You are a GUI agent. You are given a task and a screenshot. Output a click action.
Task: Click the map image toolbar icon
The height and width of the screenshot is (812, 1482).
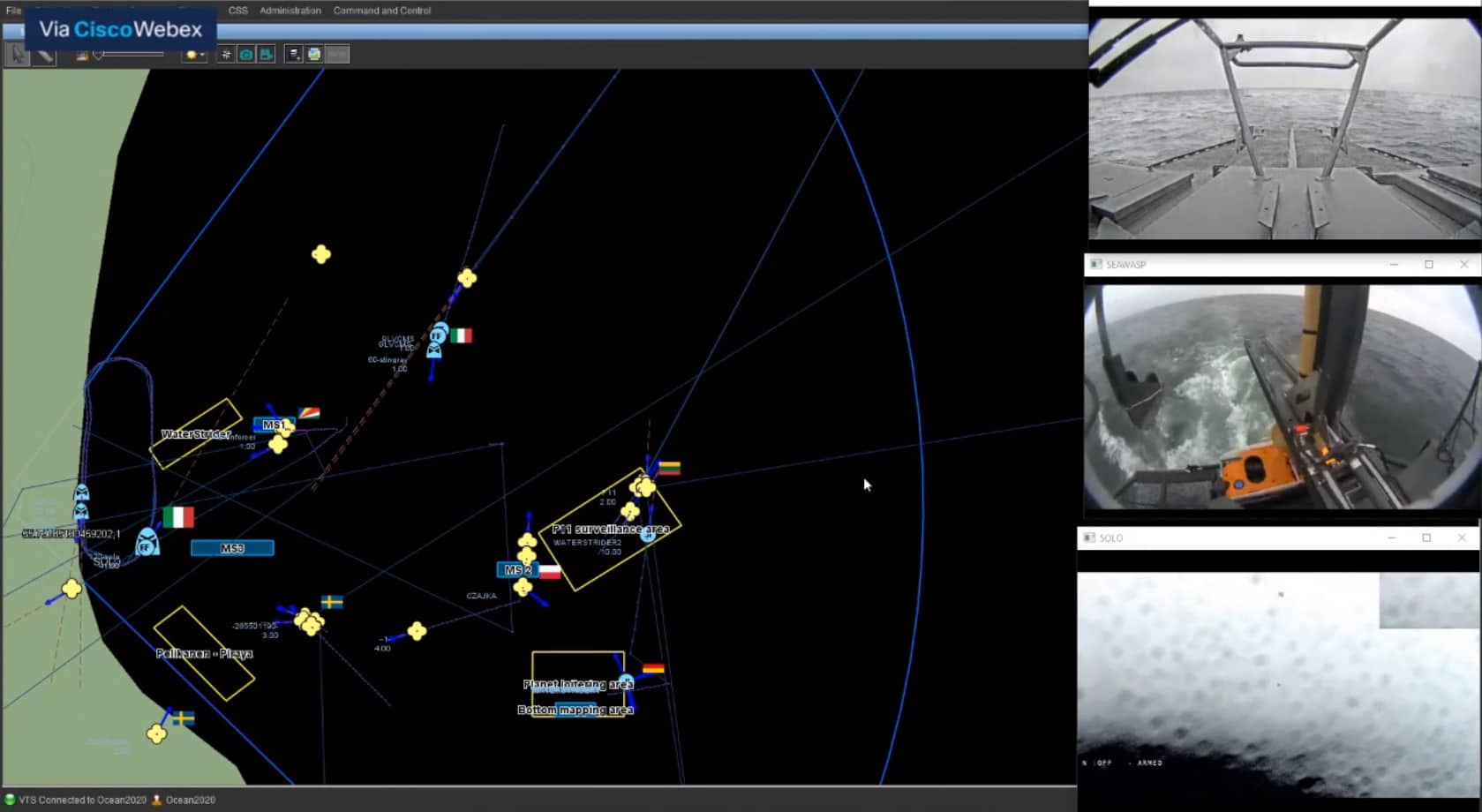tap(314, 55)
